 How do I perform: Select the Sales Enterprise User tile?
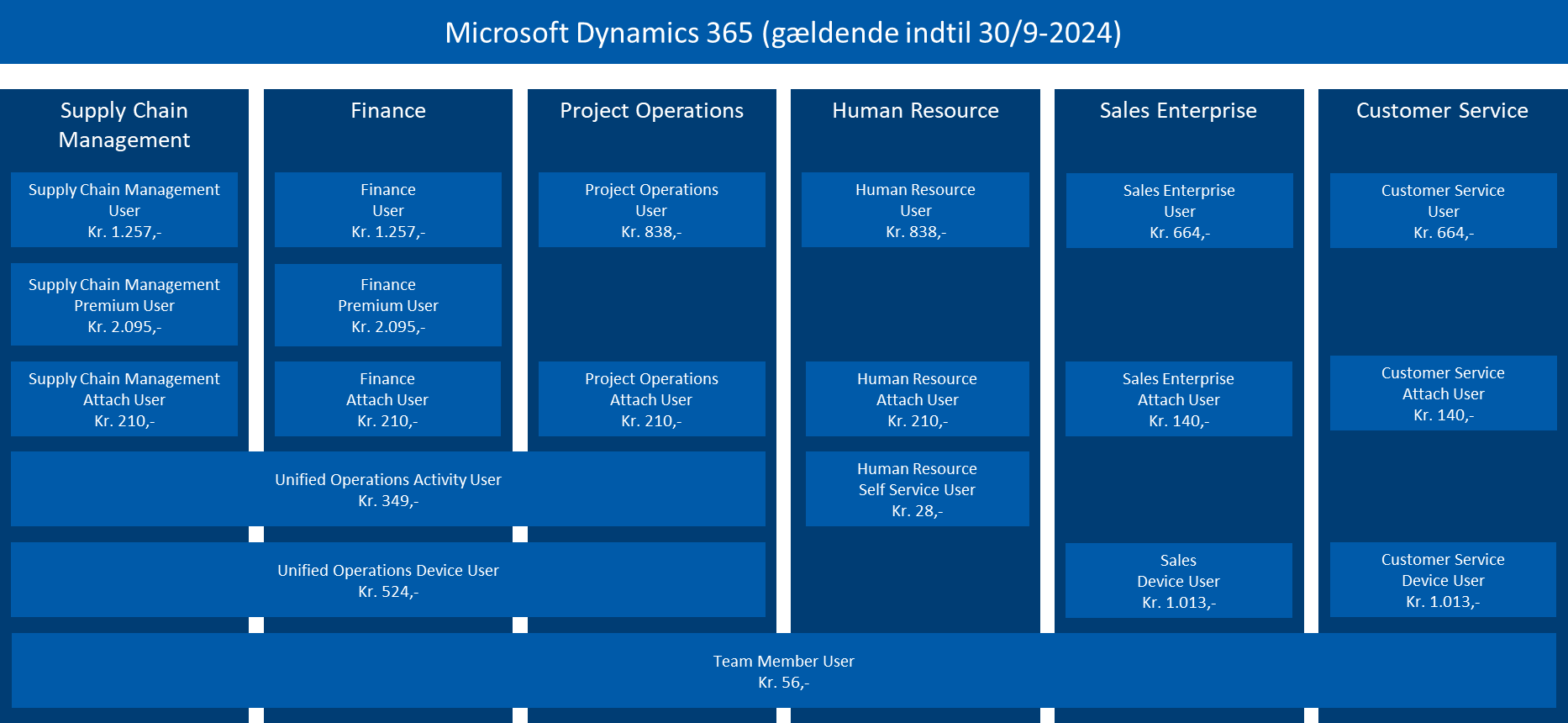tap(1179, 211)
